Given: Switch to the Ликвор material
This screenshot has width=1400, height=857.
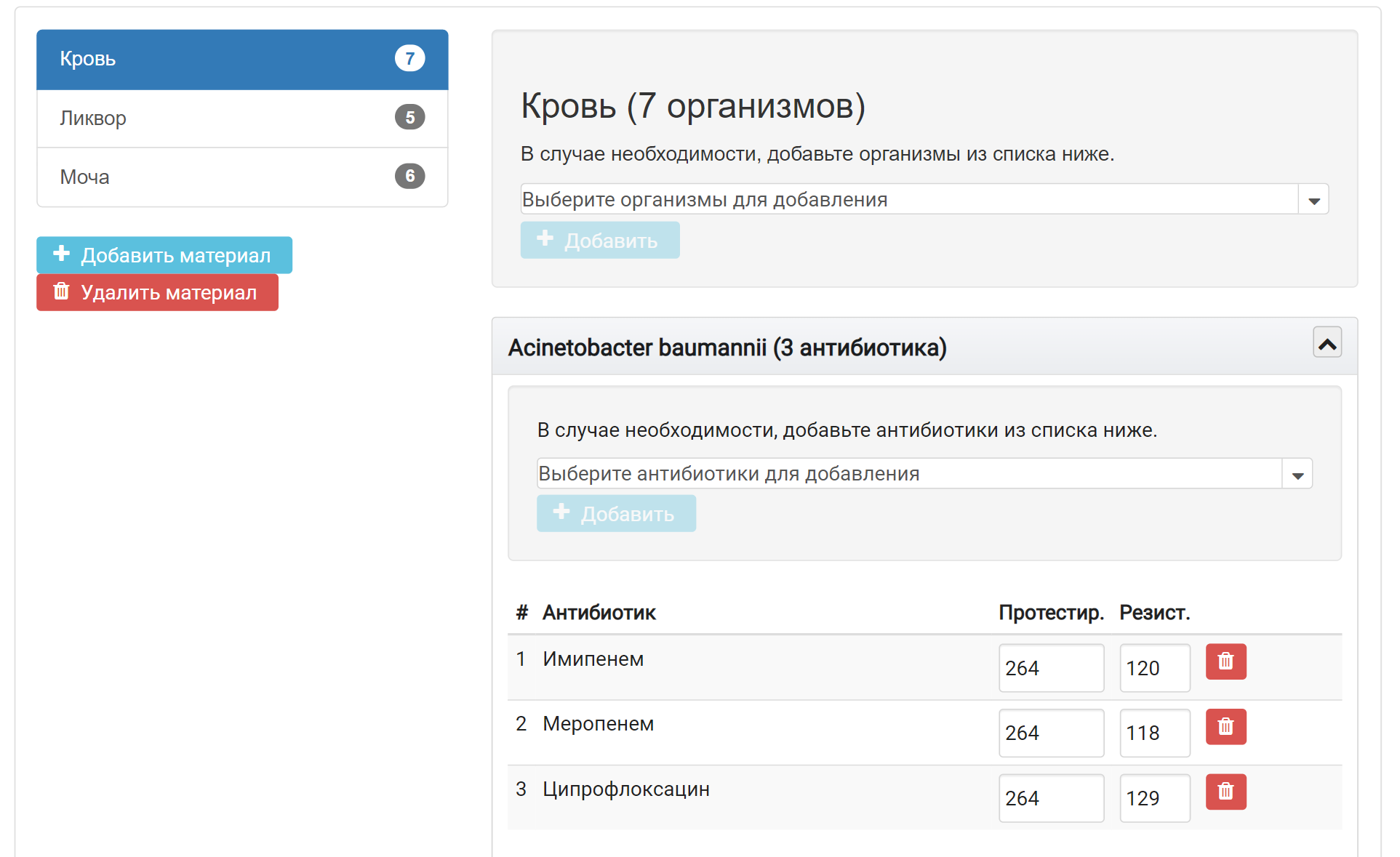Looking at the screenshot, I should pos(242,118).
